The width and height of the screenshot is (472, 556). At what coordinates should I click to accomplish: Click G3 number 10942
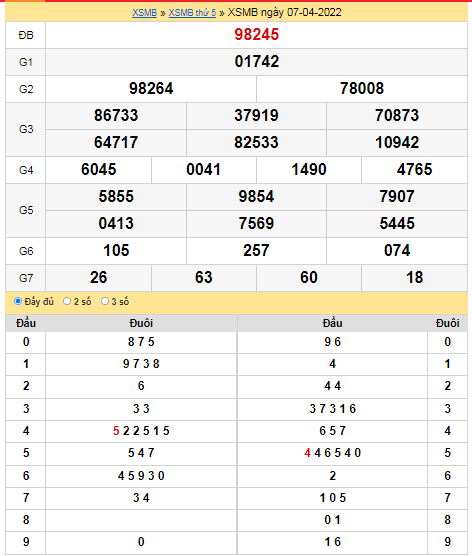(x=397, y=143)
